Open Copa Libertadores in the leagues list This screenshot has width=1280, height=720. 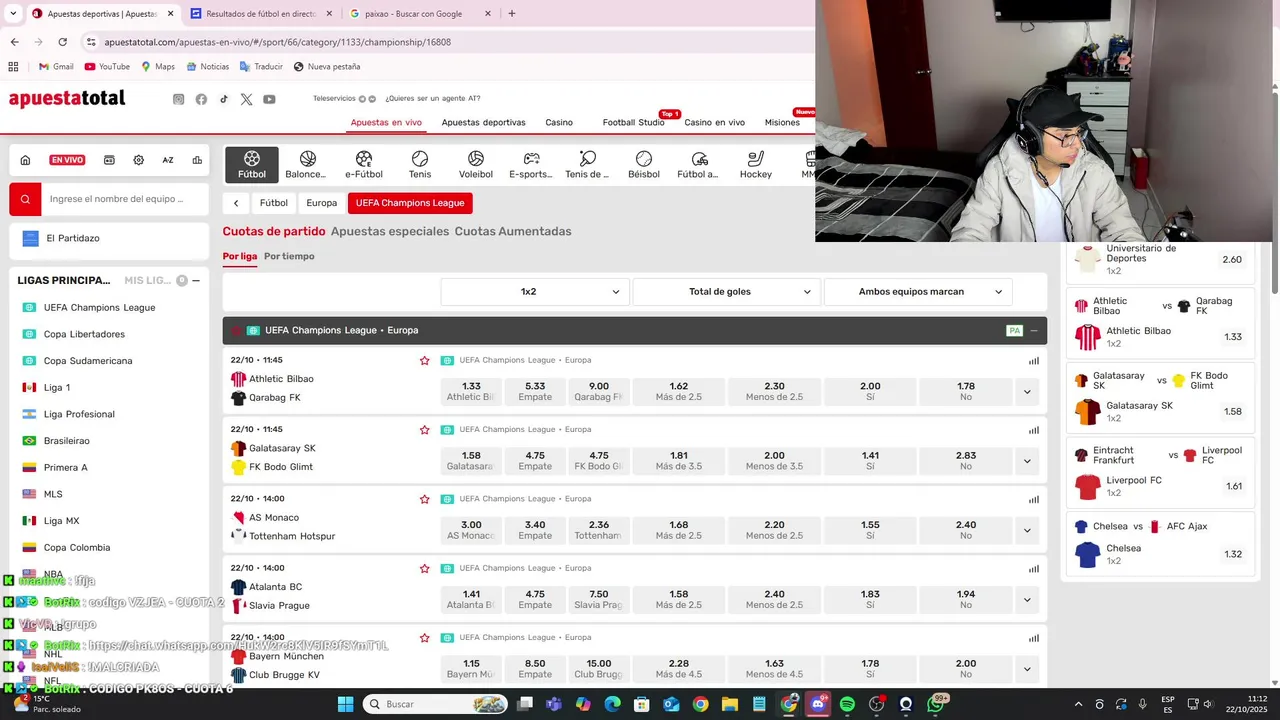click(x=84, y=334)
